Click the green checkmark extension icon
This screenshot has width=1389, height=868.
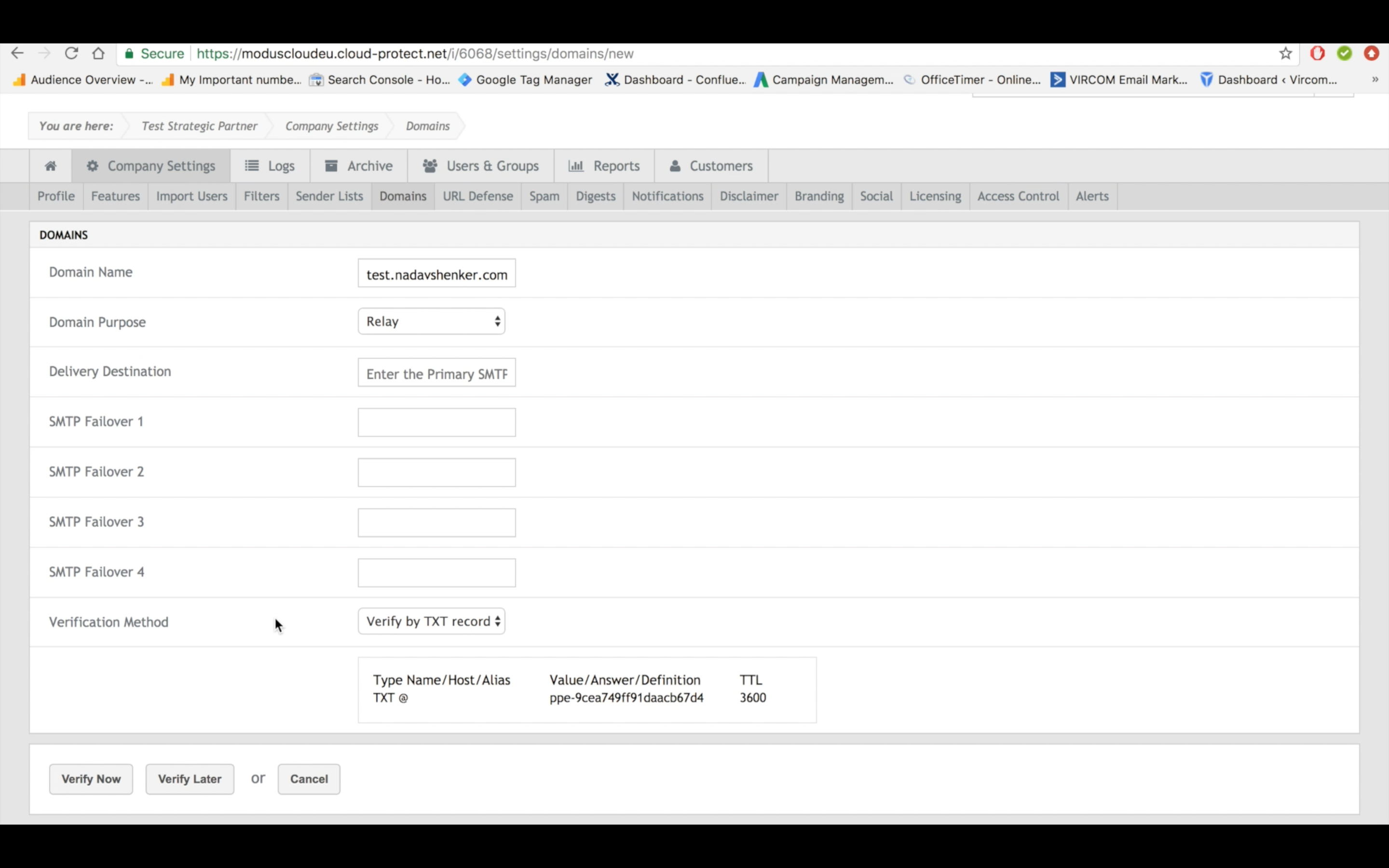1344,54
